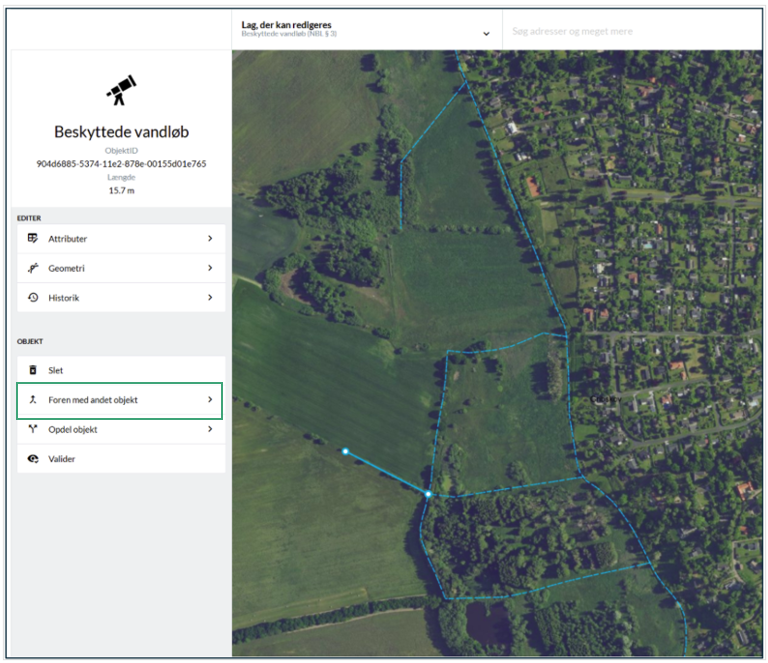This screenshot has height=663, width=768.
Task: Expand the Attributer chevron arrow
Action: click(210, 238)
